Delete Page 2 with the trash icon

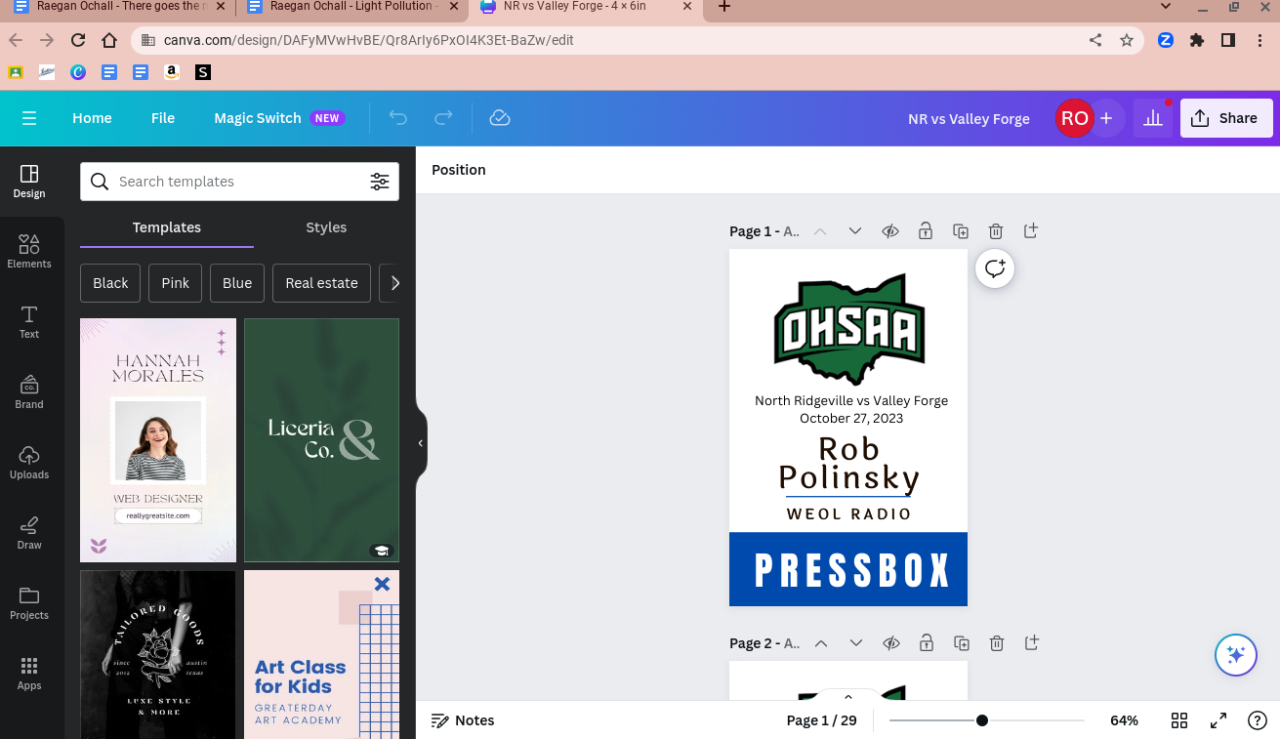pyautogui.click(x=997, y=643)
